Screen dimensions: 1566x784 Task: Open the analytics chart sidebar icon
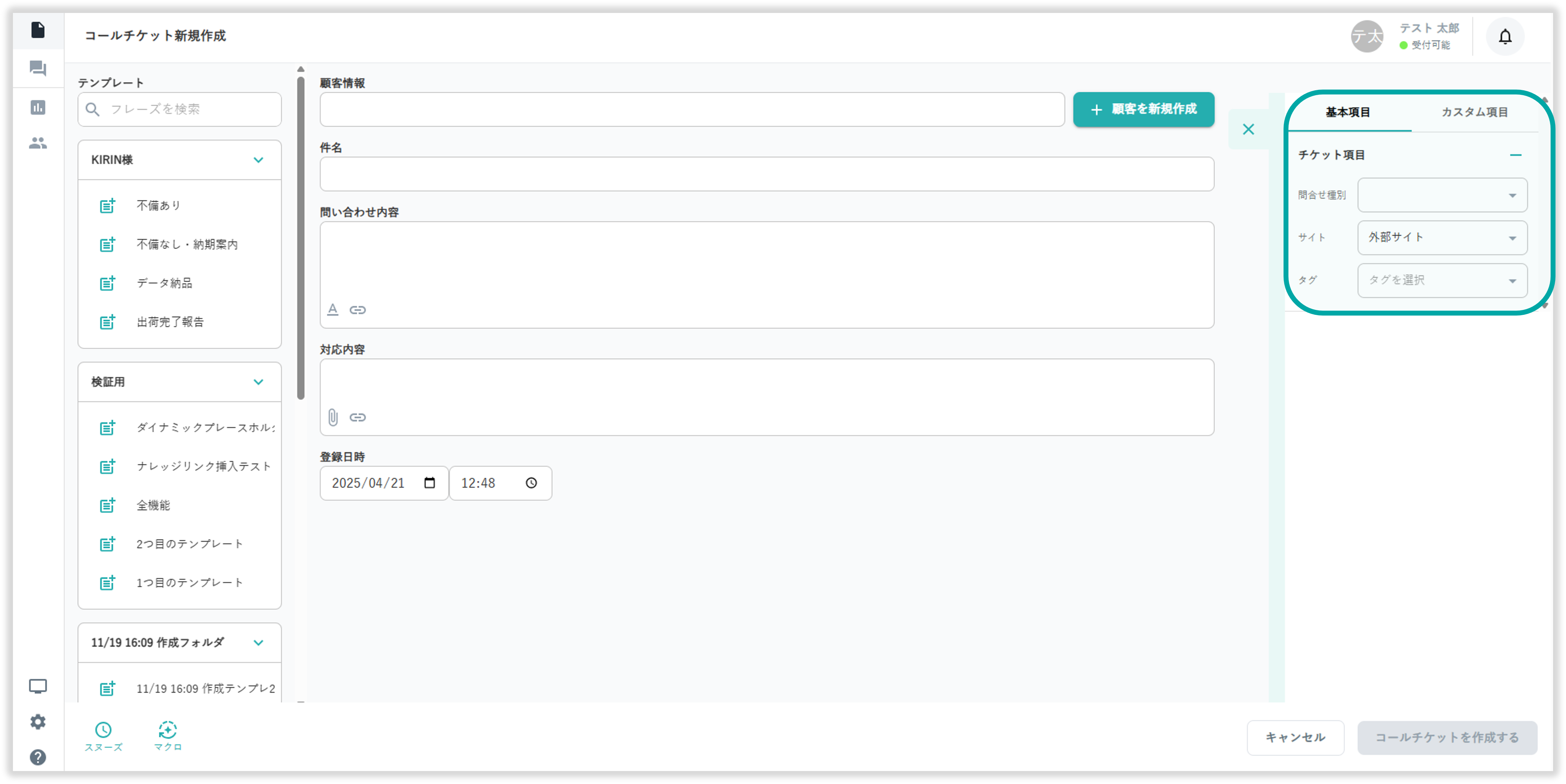(x=38, y=107)
